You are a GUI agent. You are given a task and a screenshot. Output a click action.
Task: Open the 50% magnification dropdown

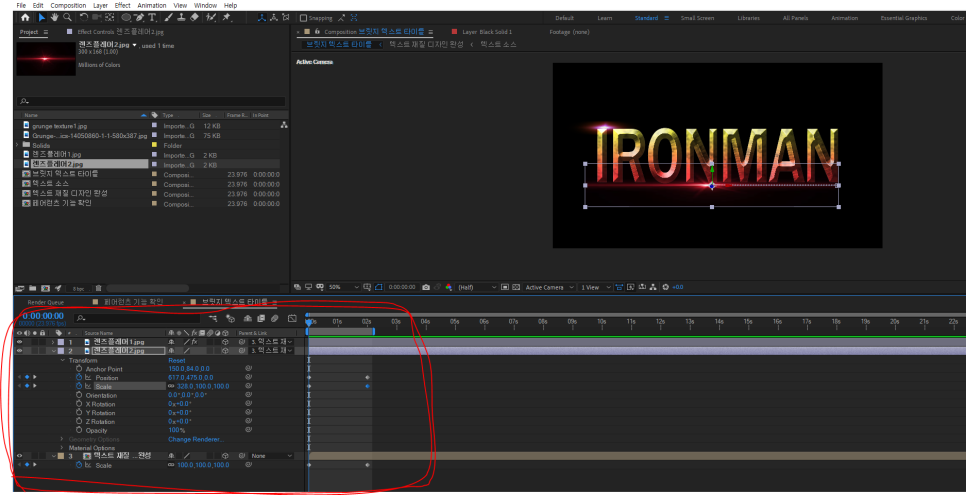(344, 287)
